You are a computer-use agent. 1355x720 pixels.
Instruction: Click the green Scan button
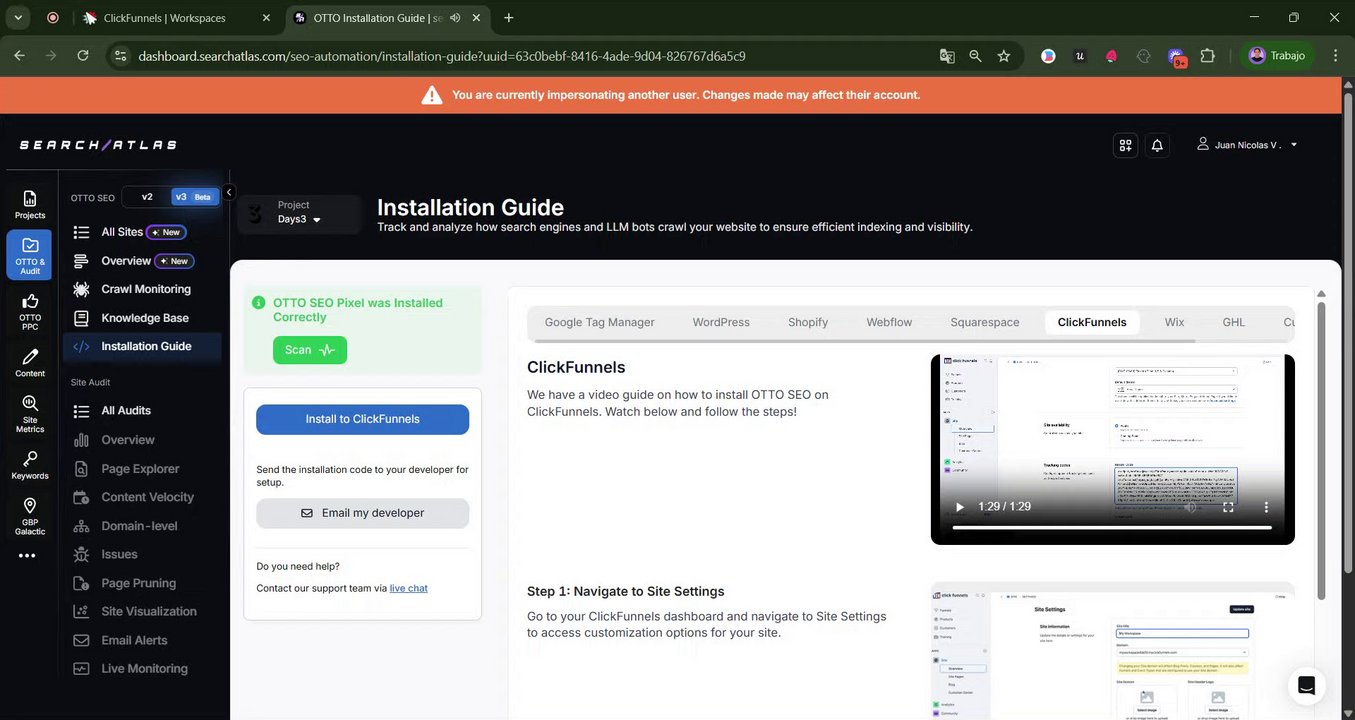(310, 350)
